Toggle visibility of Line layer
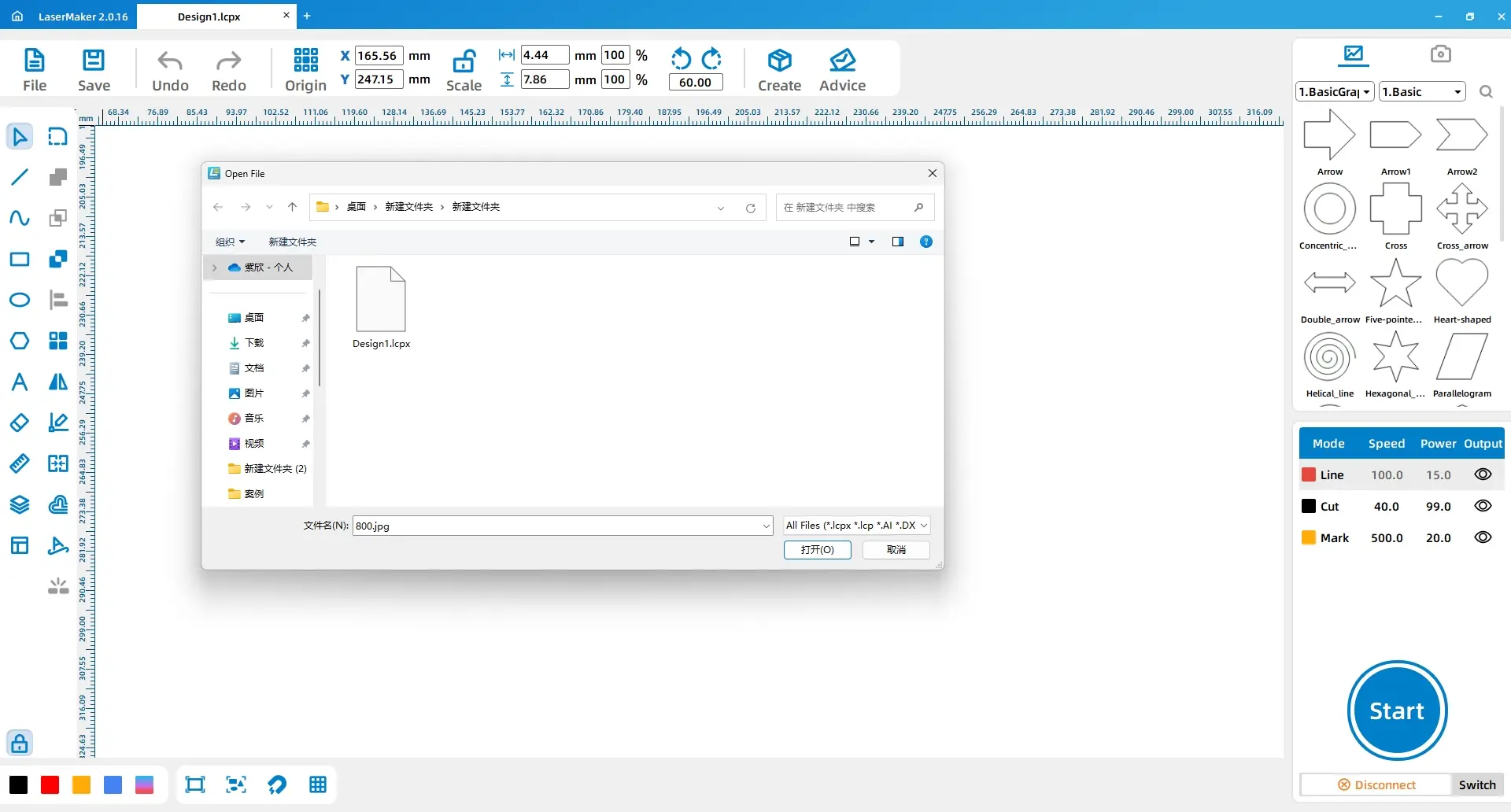The image size is (1511, 812). pos(1483,474)
